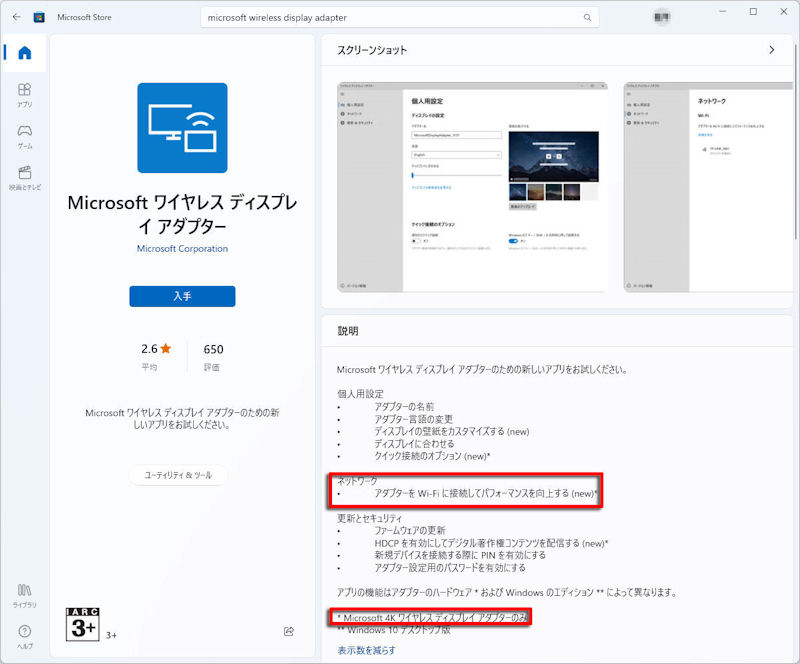
Task: Open the 映画とテレビ section in sidebar
Action: tap(24, 178)
